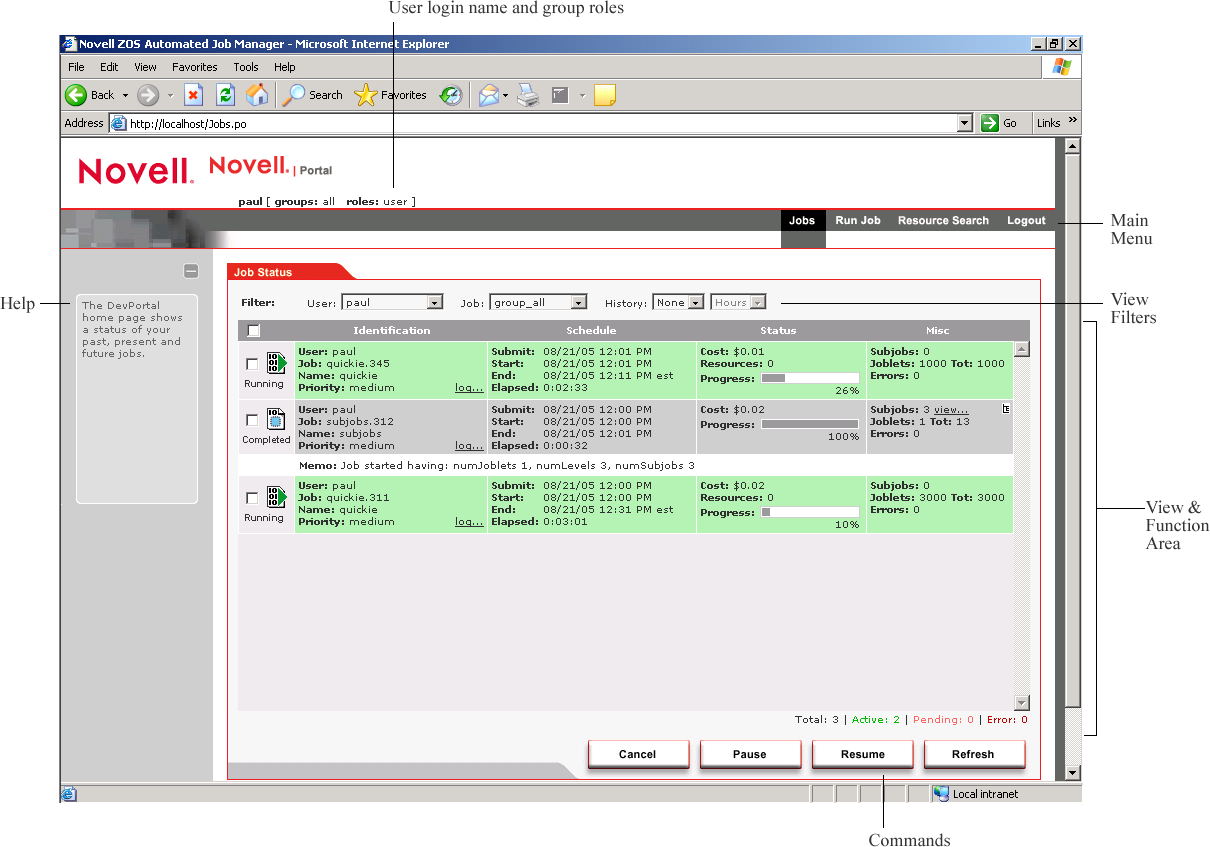Viewport: 1210px width, 847px height.
Task: Open the Run Job main menu item
Action: 858,220
